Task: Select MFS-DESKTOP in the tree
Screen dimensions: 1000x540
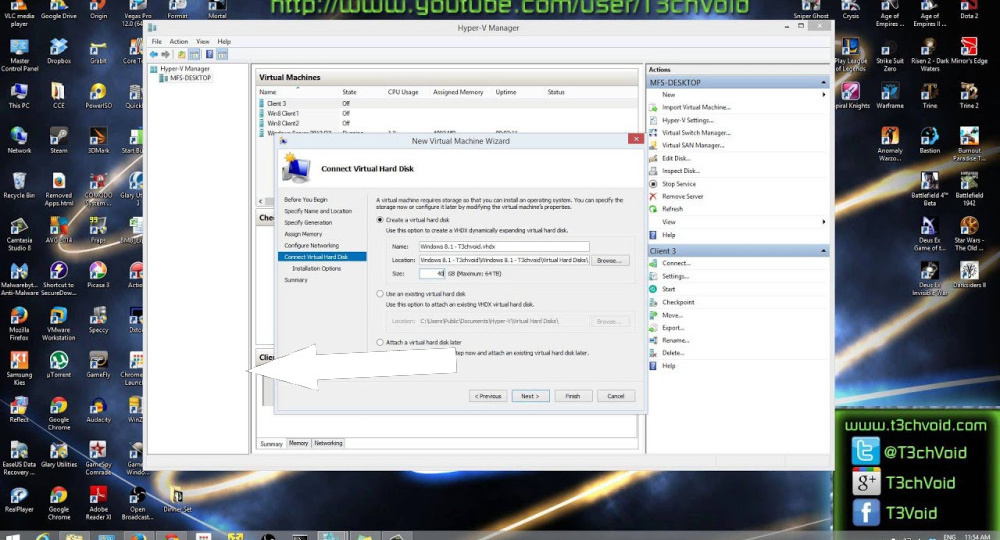Action: [190, 78]
